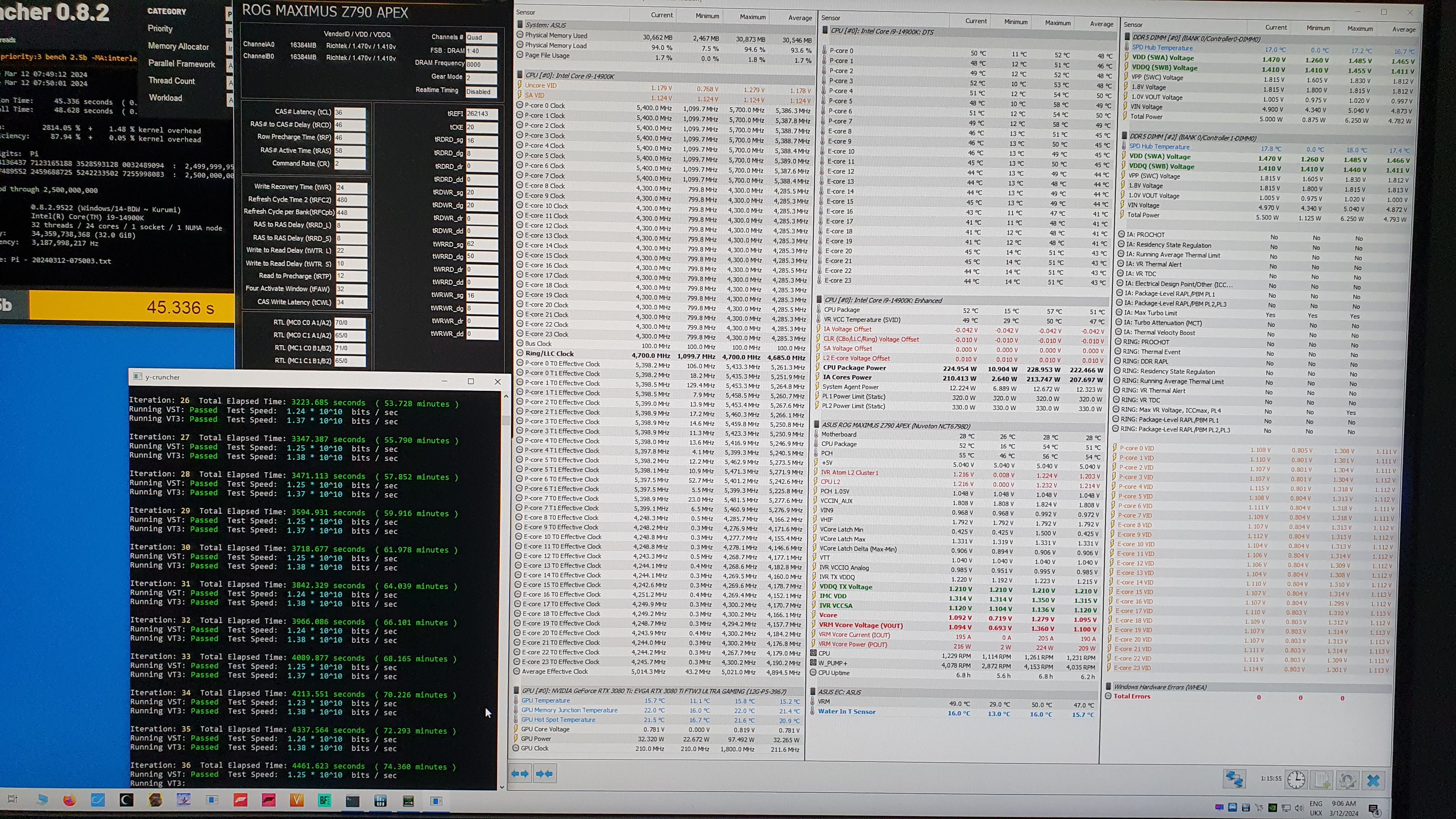
Task: Click the Maximum column header in first sensor window
Action: click(x=753, y=17)
